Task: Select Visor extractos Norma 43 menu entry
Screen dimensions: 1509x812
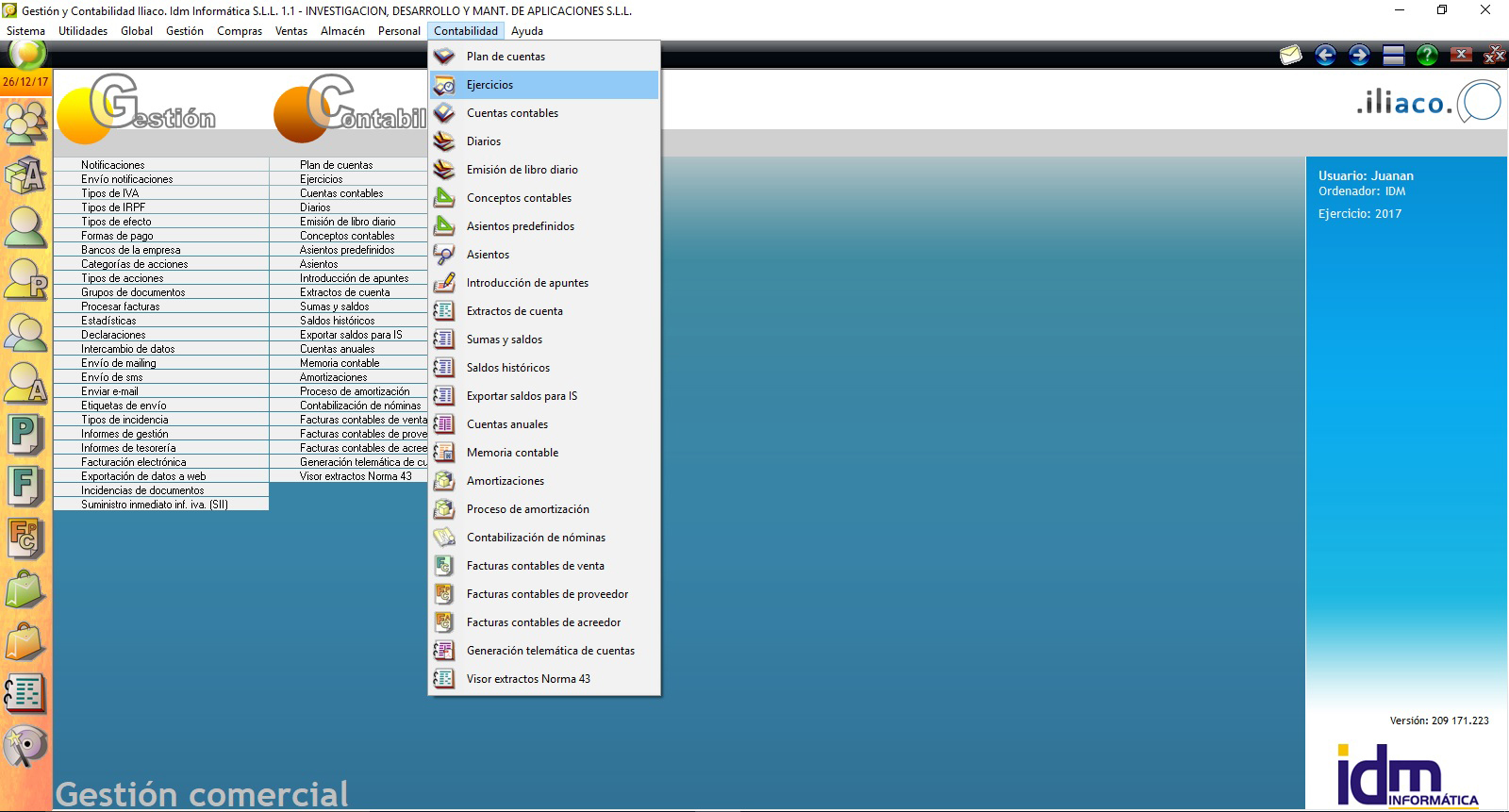Action: tap(544, 679)
